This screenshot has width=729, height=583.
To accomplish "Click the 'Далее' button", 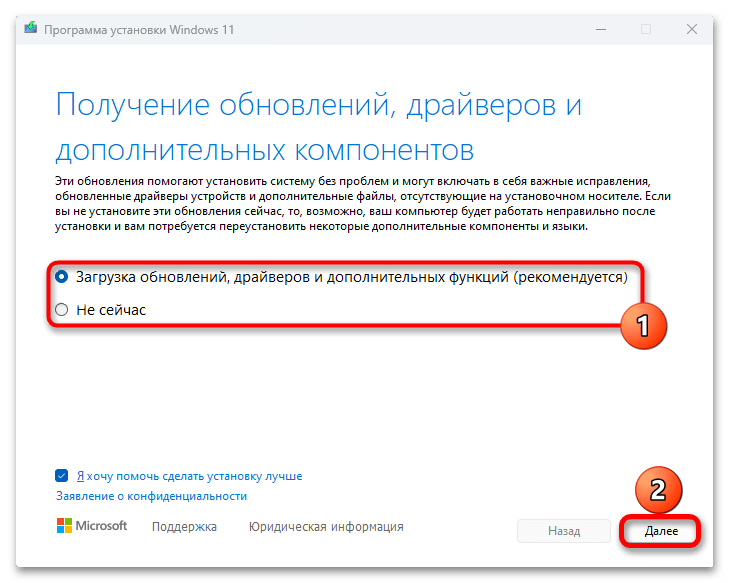I will [x=661, y=531].
